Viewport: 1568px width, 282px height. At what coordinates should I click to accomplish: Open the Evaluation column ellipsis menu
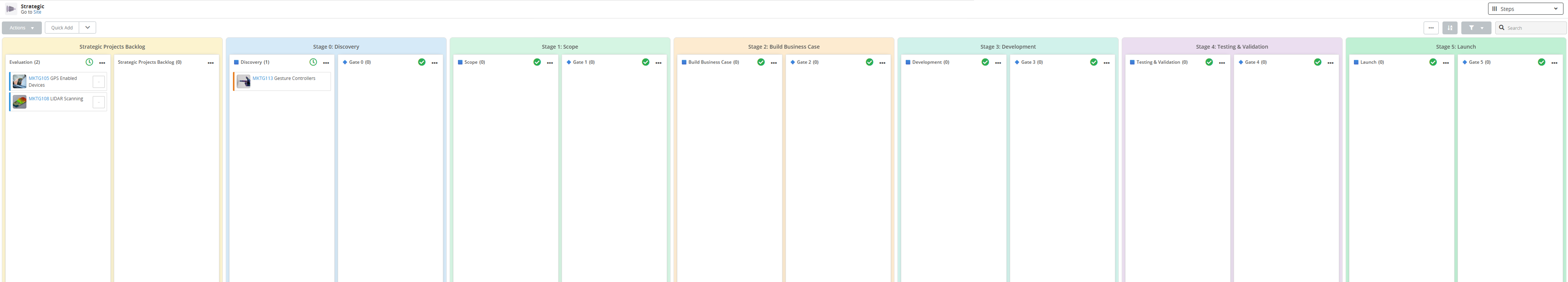click(x=102, y=63)
